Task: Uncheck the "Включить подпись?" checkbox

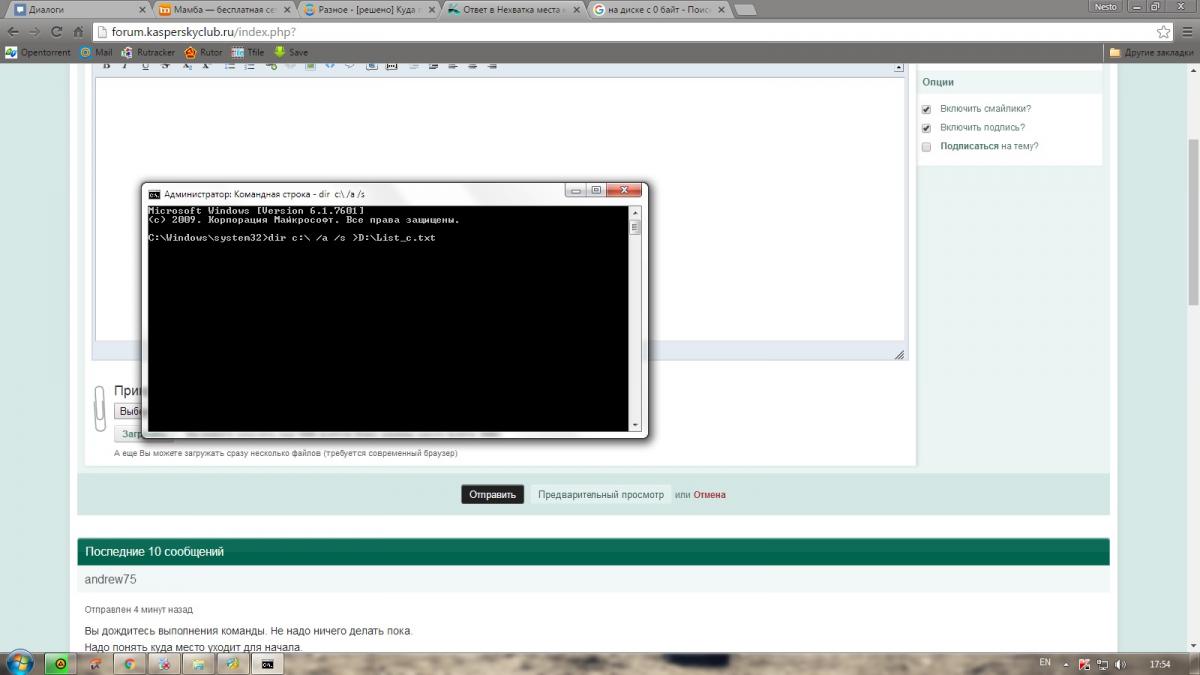Action: pos(926,128)
